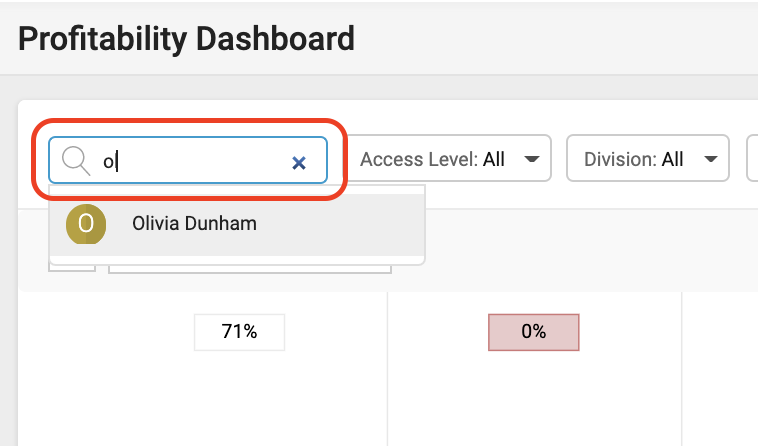Open the Division: All dropdown

pos(648,158)
